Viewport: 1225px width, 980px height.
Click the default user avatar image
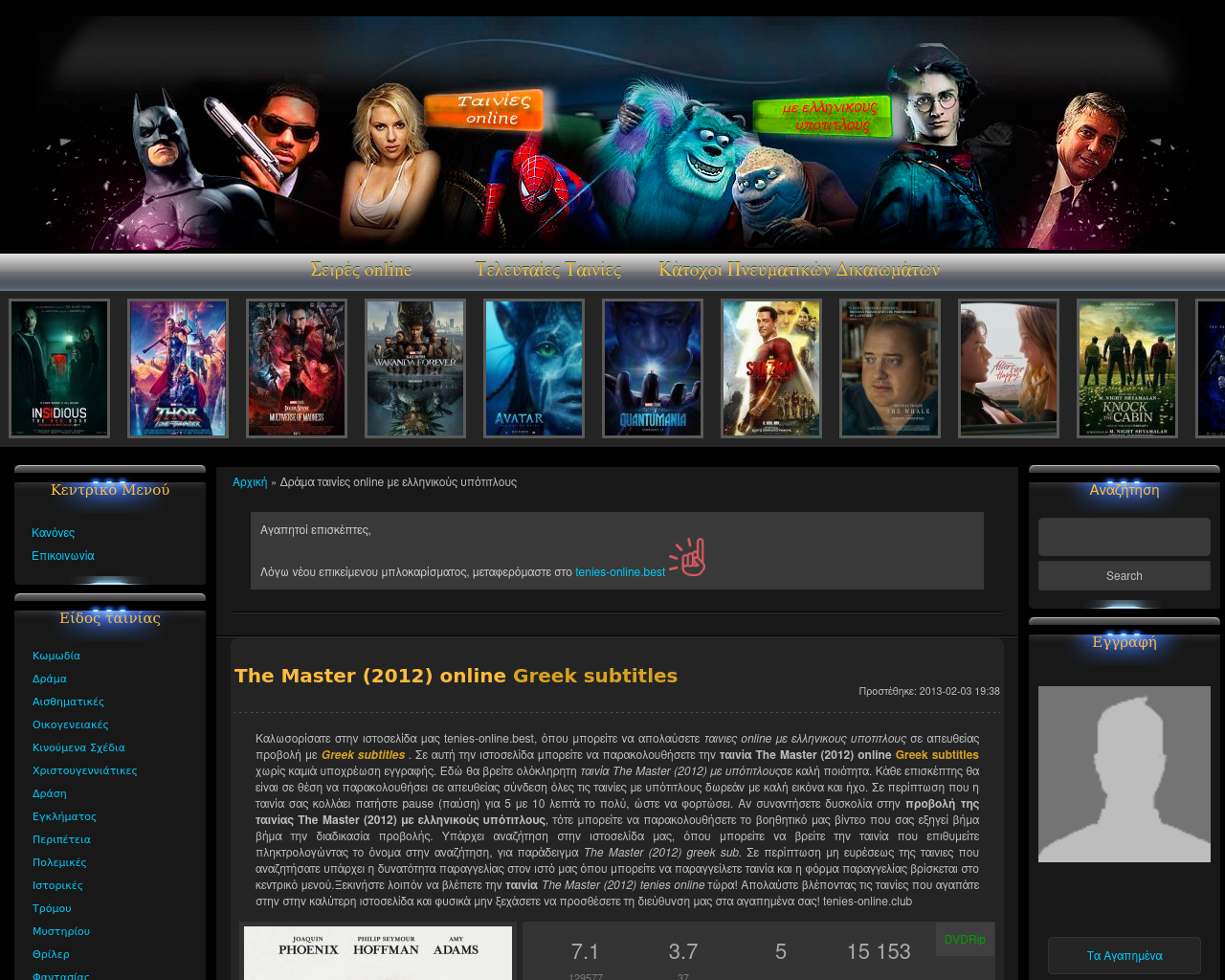1125,774
